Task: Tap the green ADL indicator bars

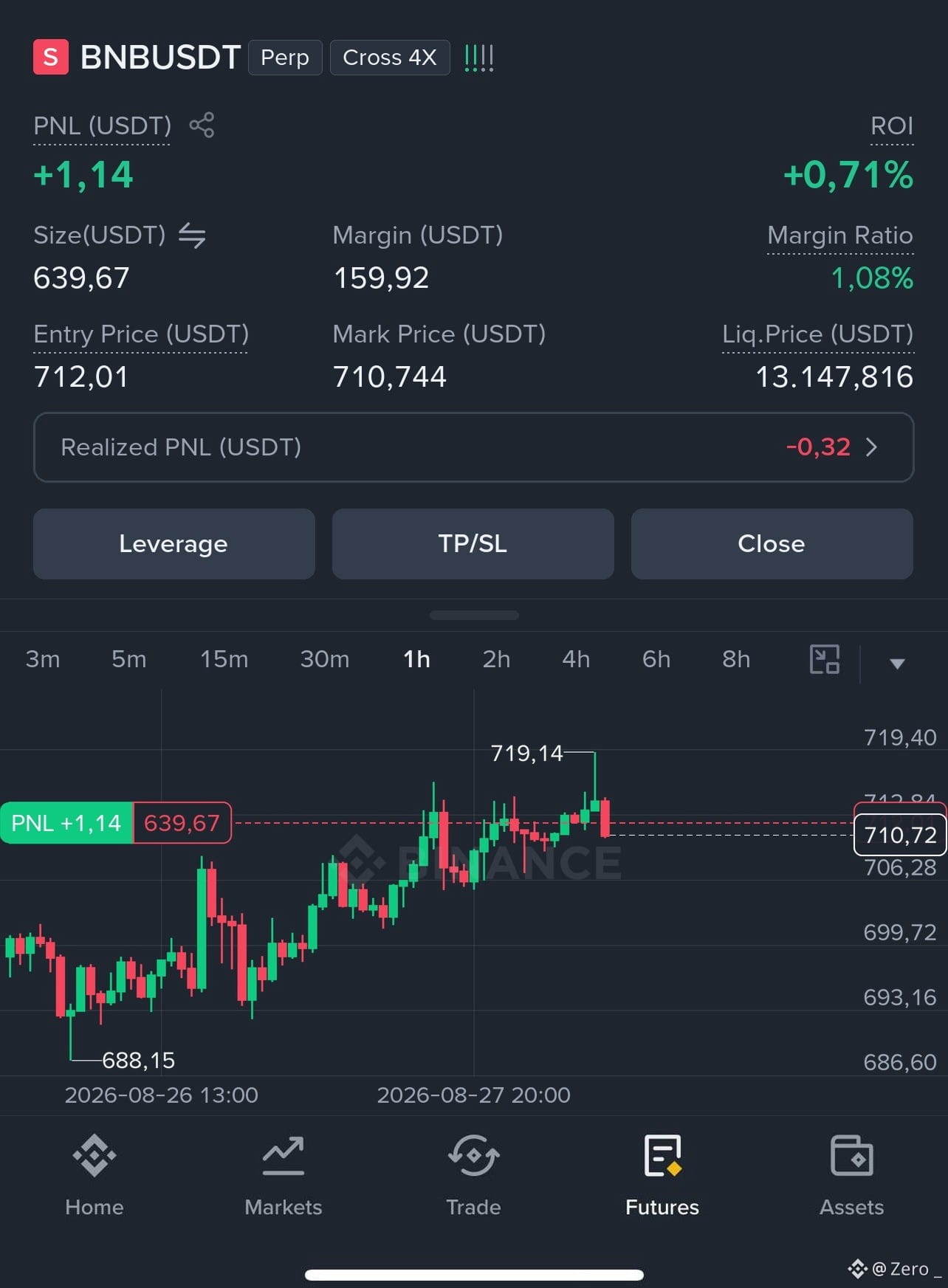Action: tap(478, 58)
